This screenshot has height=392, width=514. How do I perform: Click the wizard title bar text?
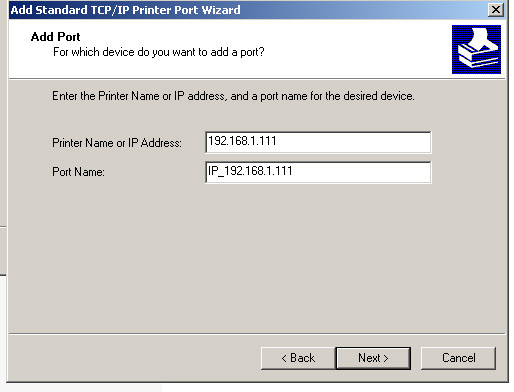coord(125,10)
